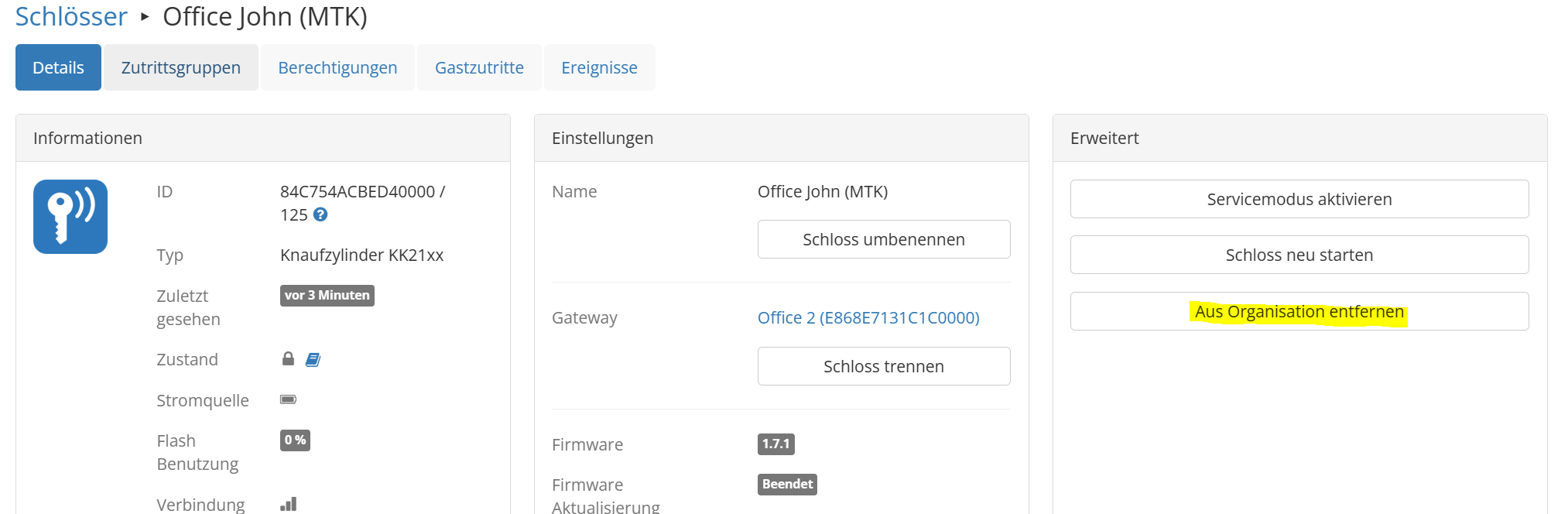This screenshot has width=1568, height=514.
Task: Click the 0 % flash usage badge
Action: click(295, 440)
